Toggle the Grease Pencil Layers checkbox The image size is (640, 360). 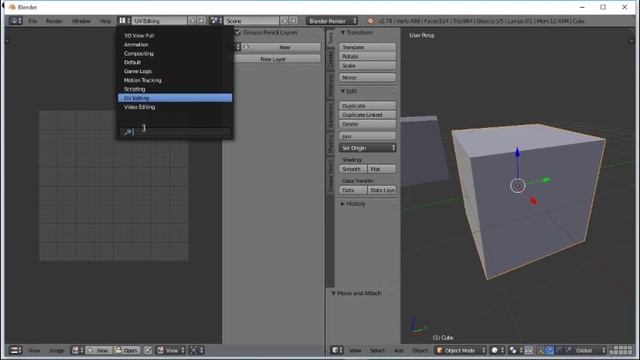click(238, 32)
